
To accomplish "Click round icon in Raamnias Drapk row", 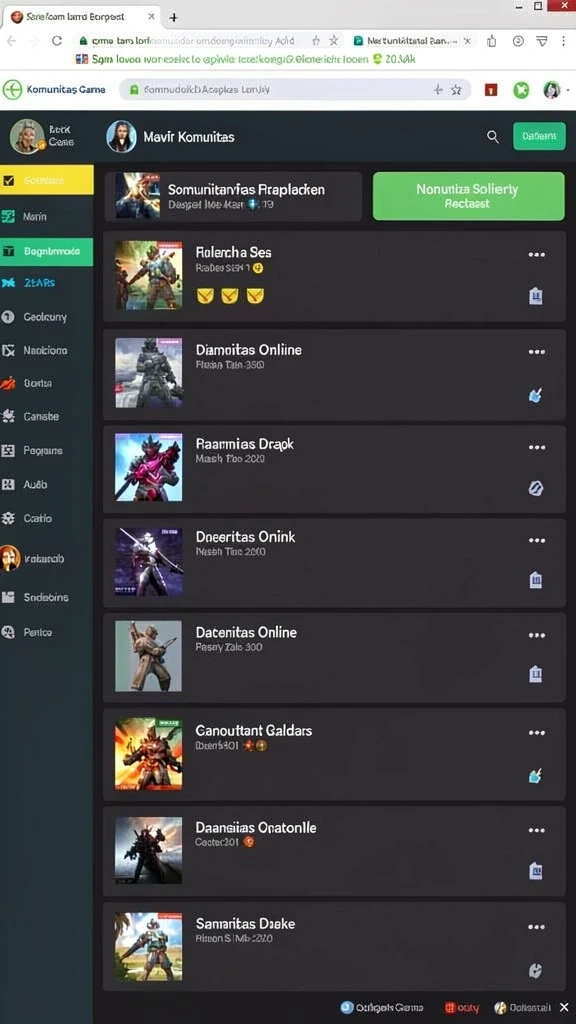I will tap(536, 488).
